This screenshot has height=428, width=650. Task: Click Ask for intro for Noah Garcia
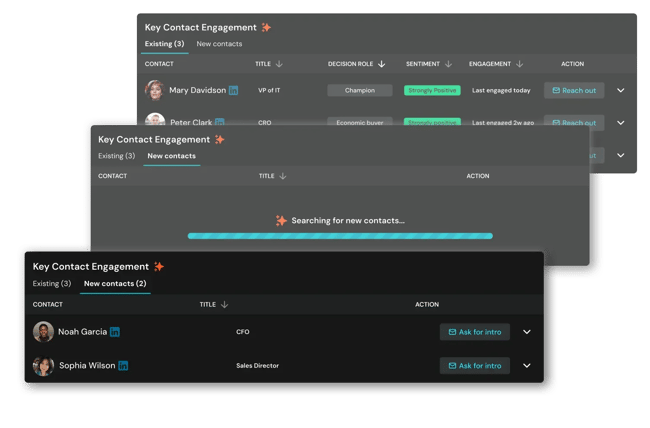point(474,332)
